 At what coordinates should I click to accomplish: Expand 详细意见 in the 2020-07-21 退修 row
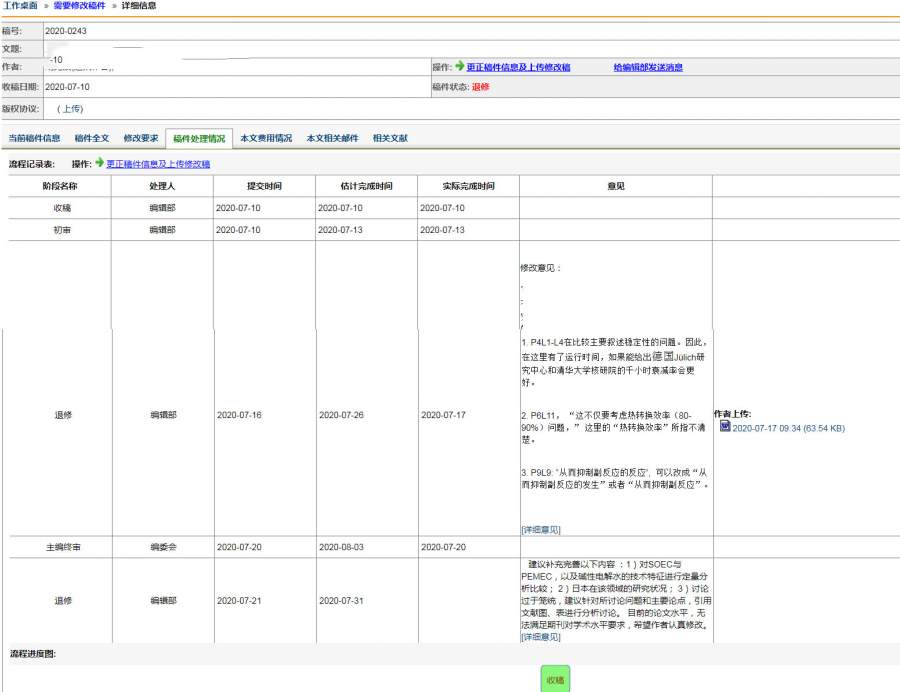(x=540, y=636)
